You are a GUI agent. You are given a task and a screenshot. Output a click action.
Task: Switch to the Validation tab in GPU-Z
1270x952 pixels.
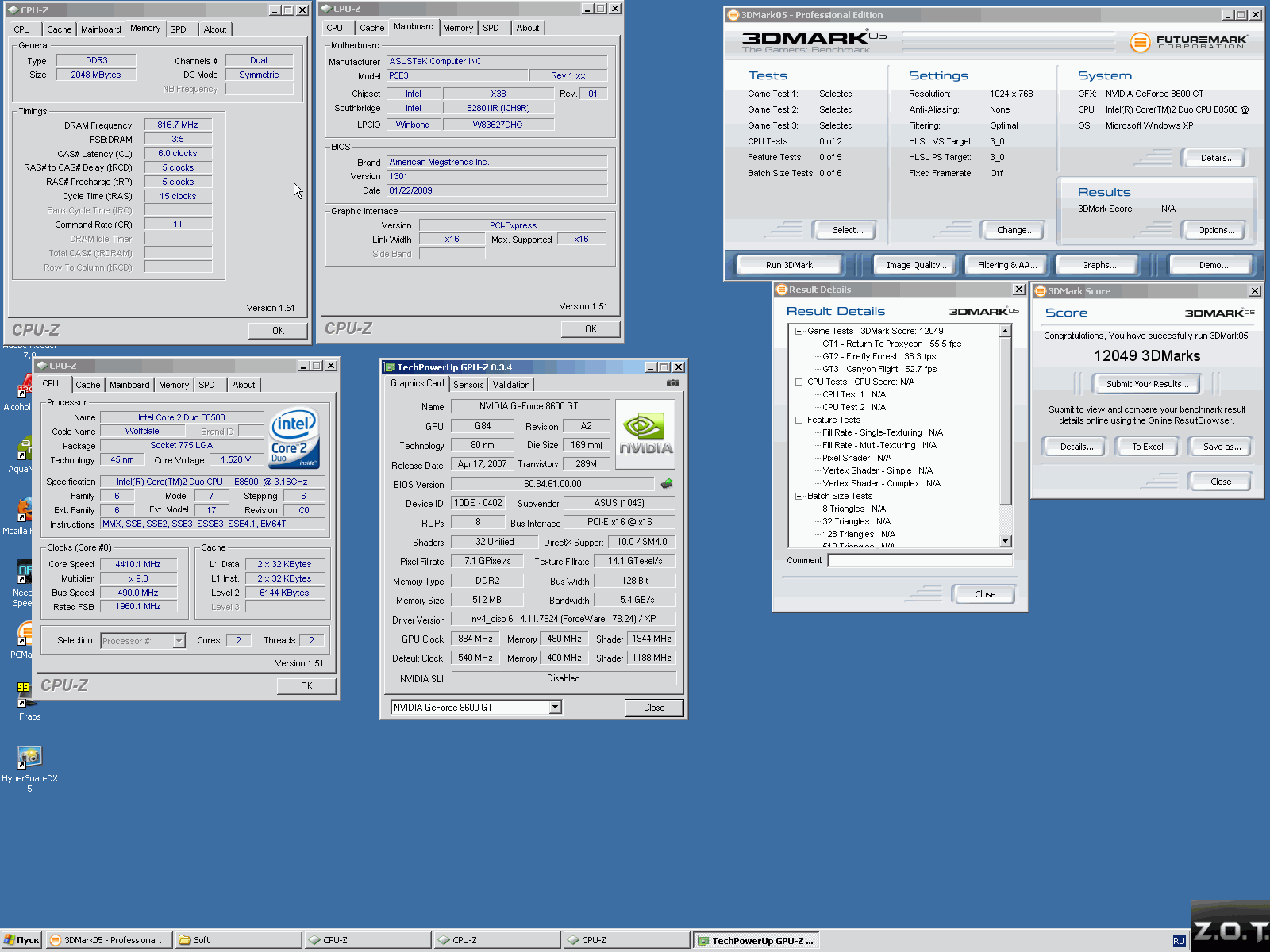(x=511, y=385)
